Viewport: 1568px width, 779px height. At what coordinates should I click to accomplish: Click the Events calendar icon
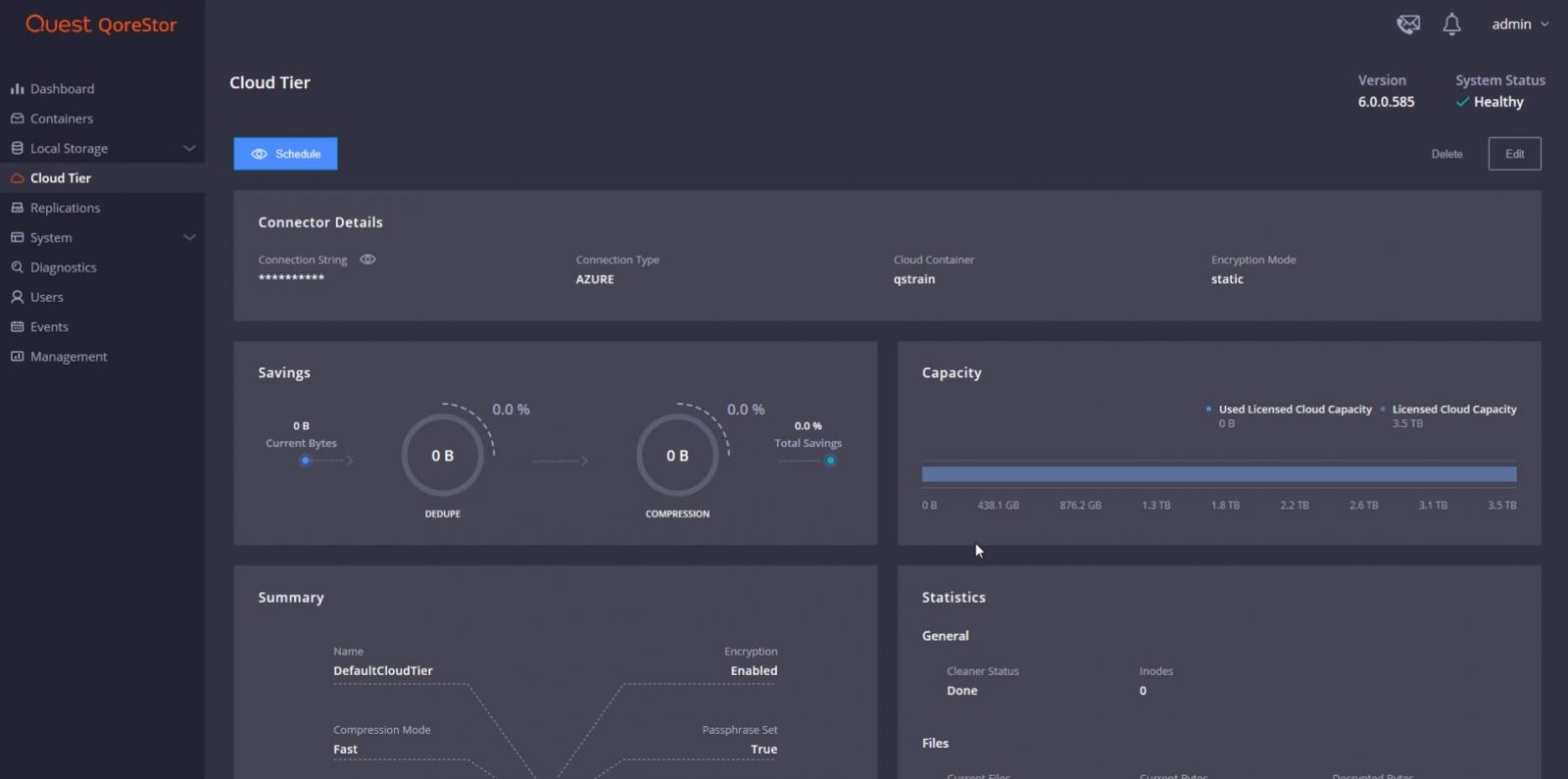[x=17, y=326]
